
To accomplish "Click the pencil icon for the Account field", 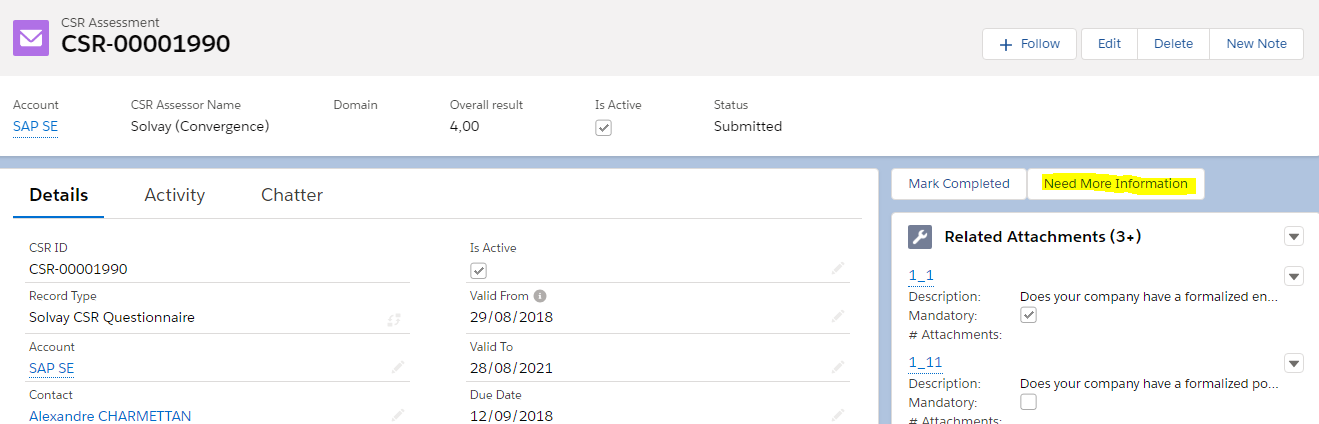I will click(x=398, y=367).
